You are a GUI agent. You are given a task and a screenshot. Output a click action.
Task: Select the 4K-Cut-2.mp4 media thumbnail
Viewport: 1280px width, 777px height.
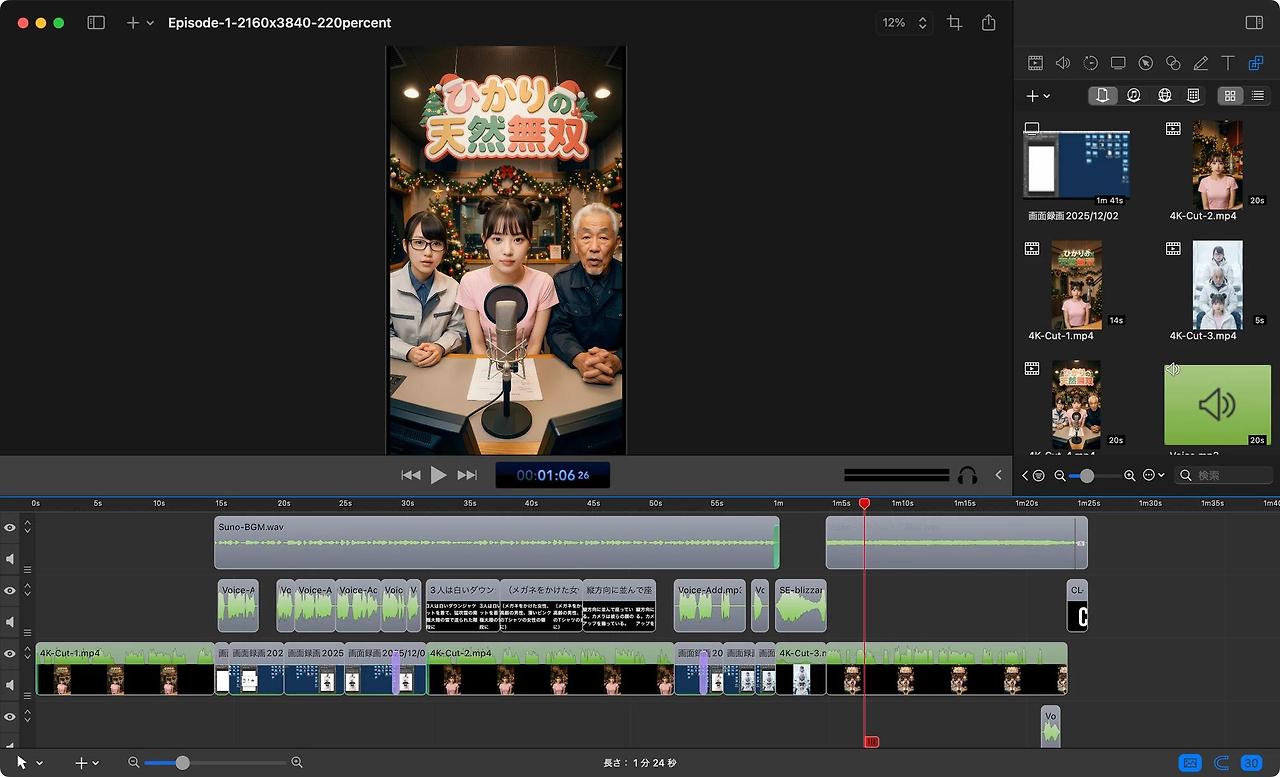pos(1217,165)
